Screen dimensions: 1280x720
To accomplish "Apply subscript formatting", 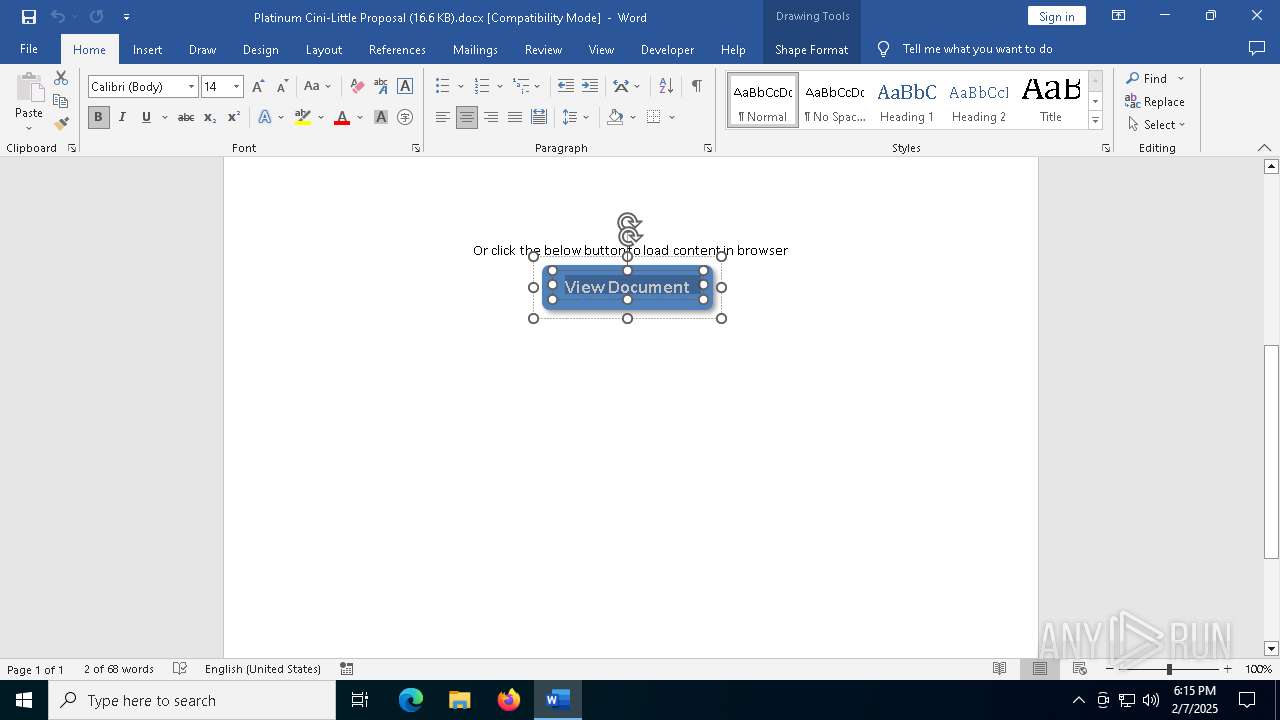I will point(210,117).
